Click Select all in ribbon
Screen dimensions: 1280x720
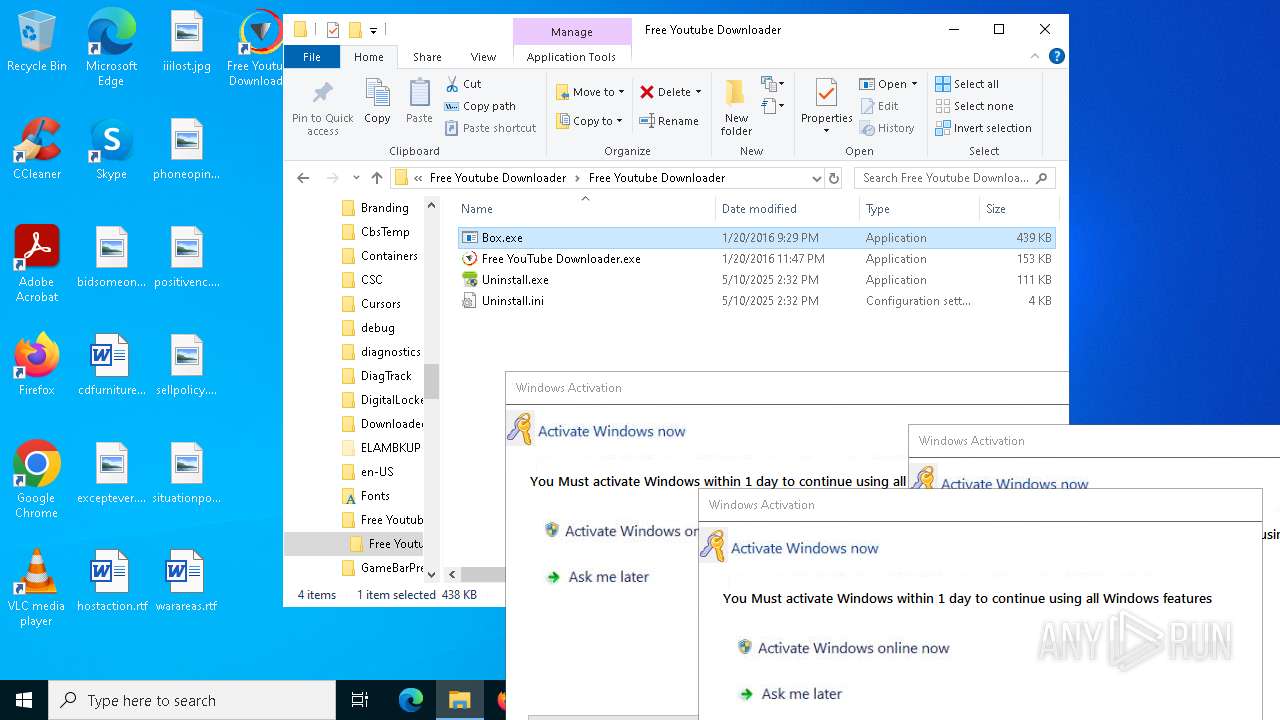[x=967, y=84]
